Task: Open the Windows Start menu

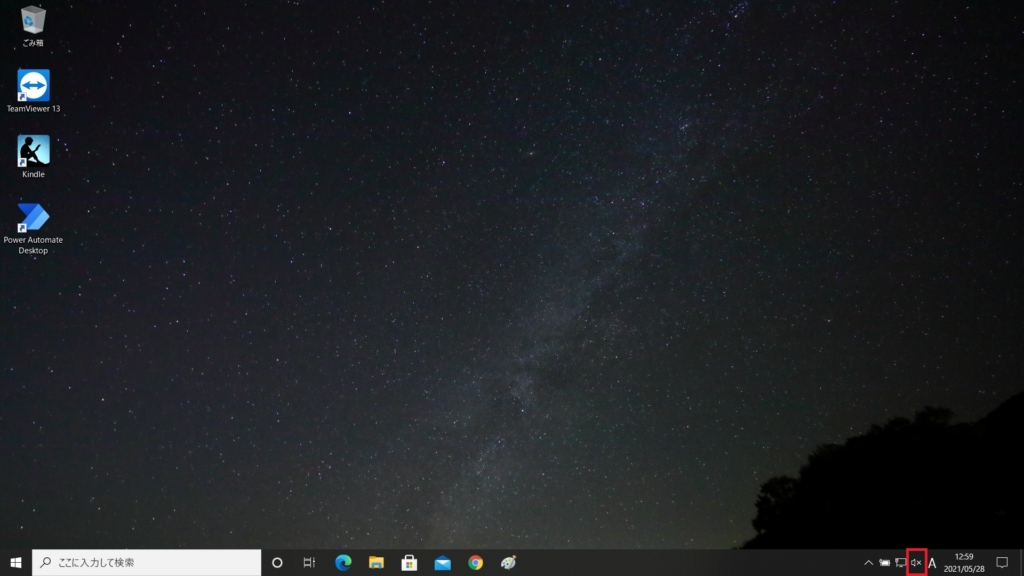Action: click(x=16, y=562)
